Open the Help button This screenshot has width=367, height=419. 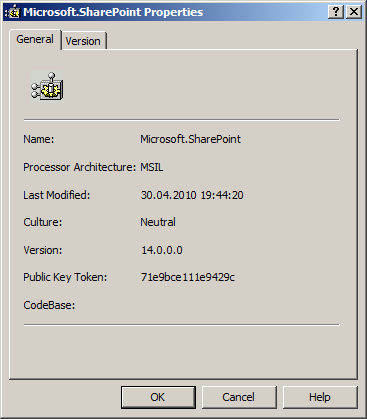coord(320,397)
